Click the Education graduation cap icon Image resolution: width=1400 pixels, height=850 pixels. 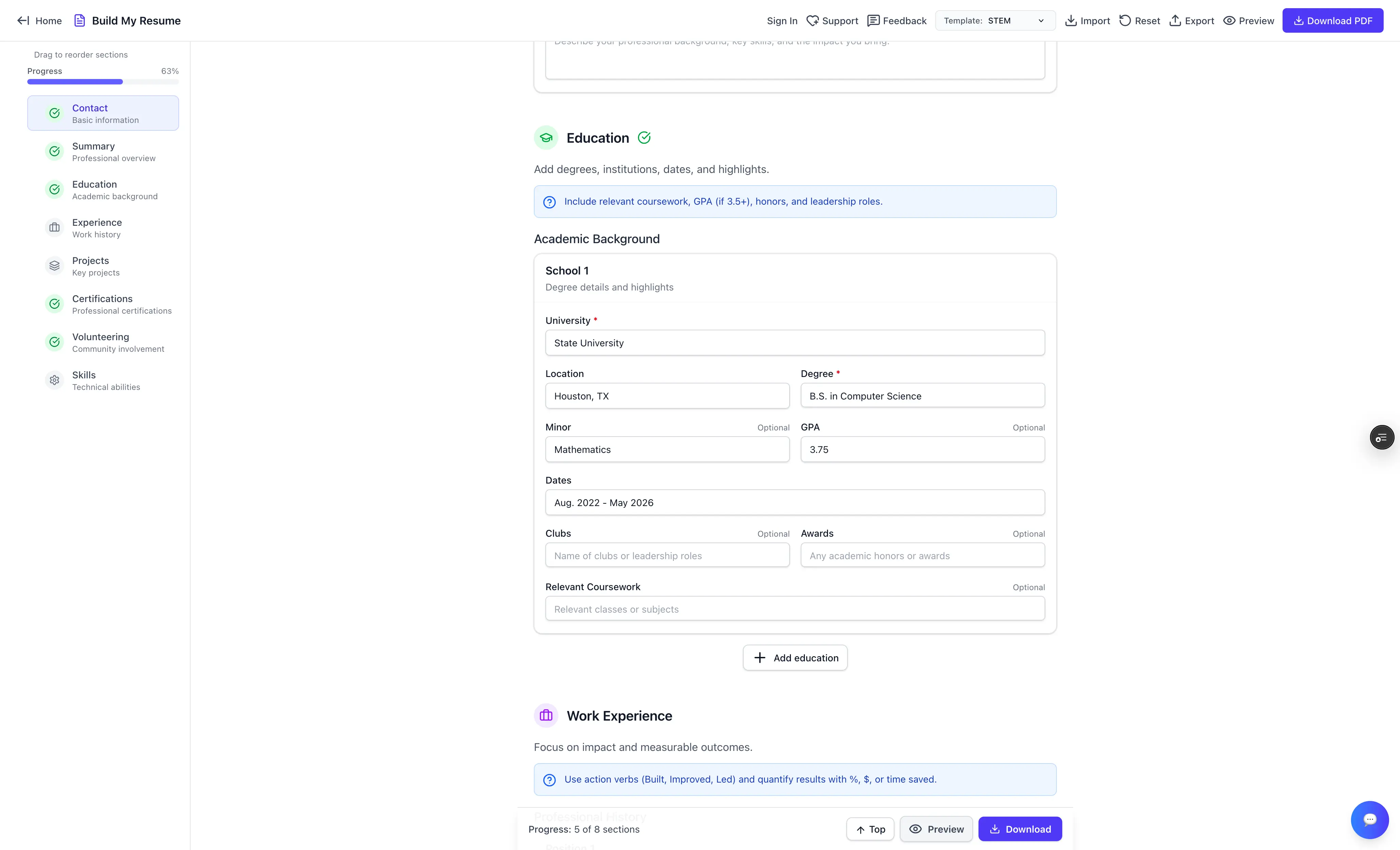coord(546,138)
